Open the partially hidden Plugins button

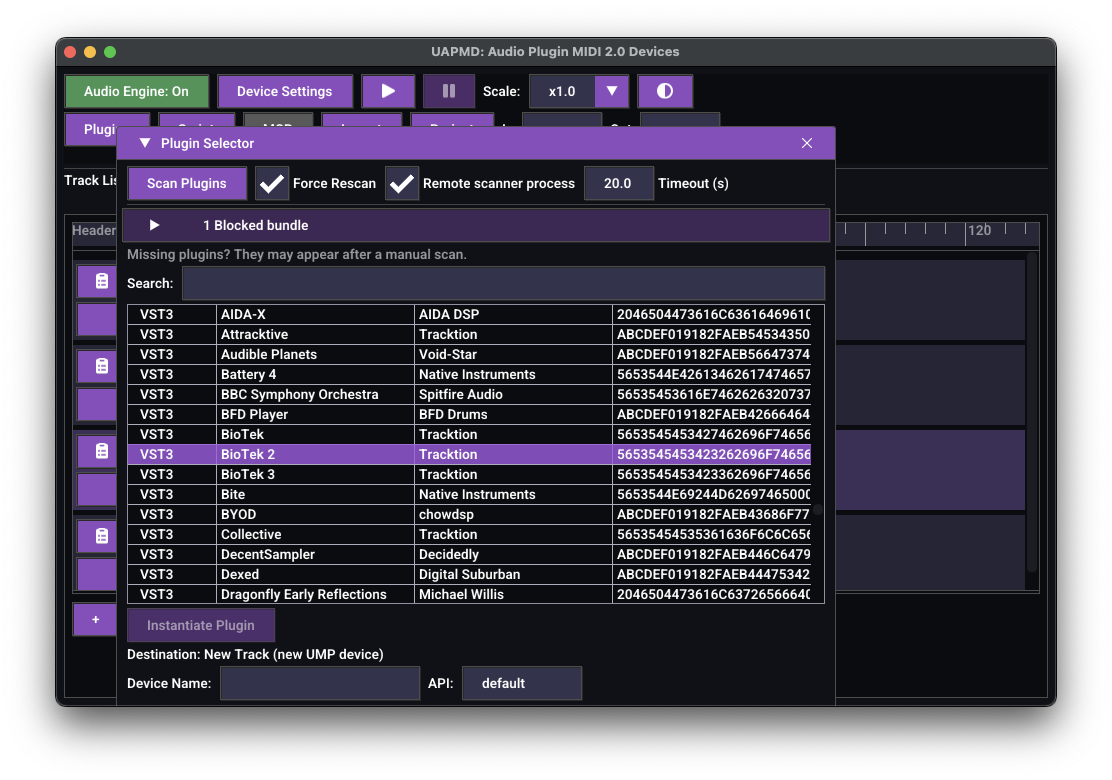click(91, 128)
